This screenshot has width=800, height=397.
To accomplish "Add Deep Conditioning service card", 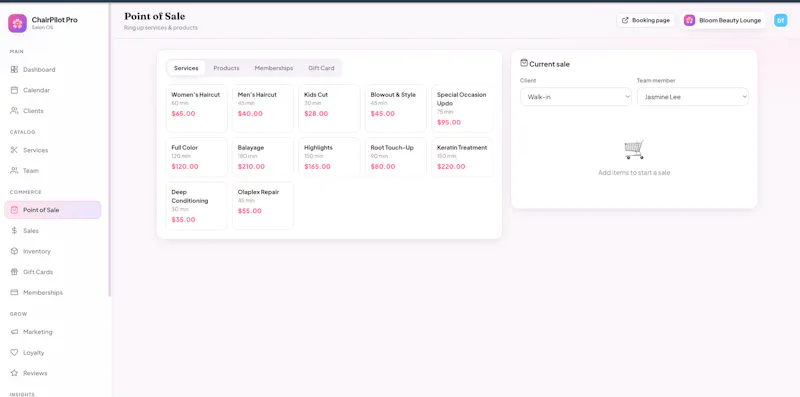I will [196, 206].
